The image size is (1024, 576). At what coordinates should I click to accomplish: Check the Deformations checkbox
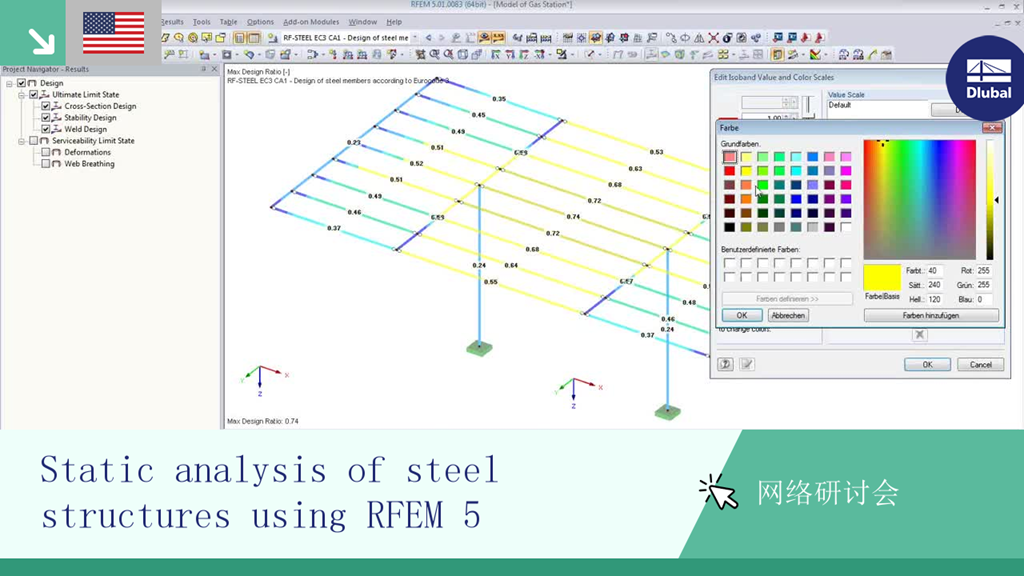46,152
